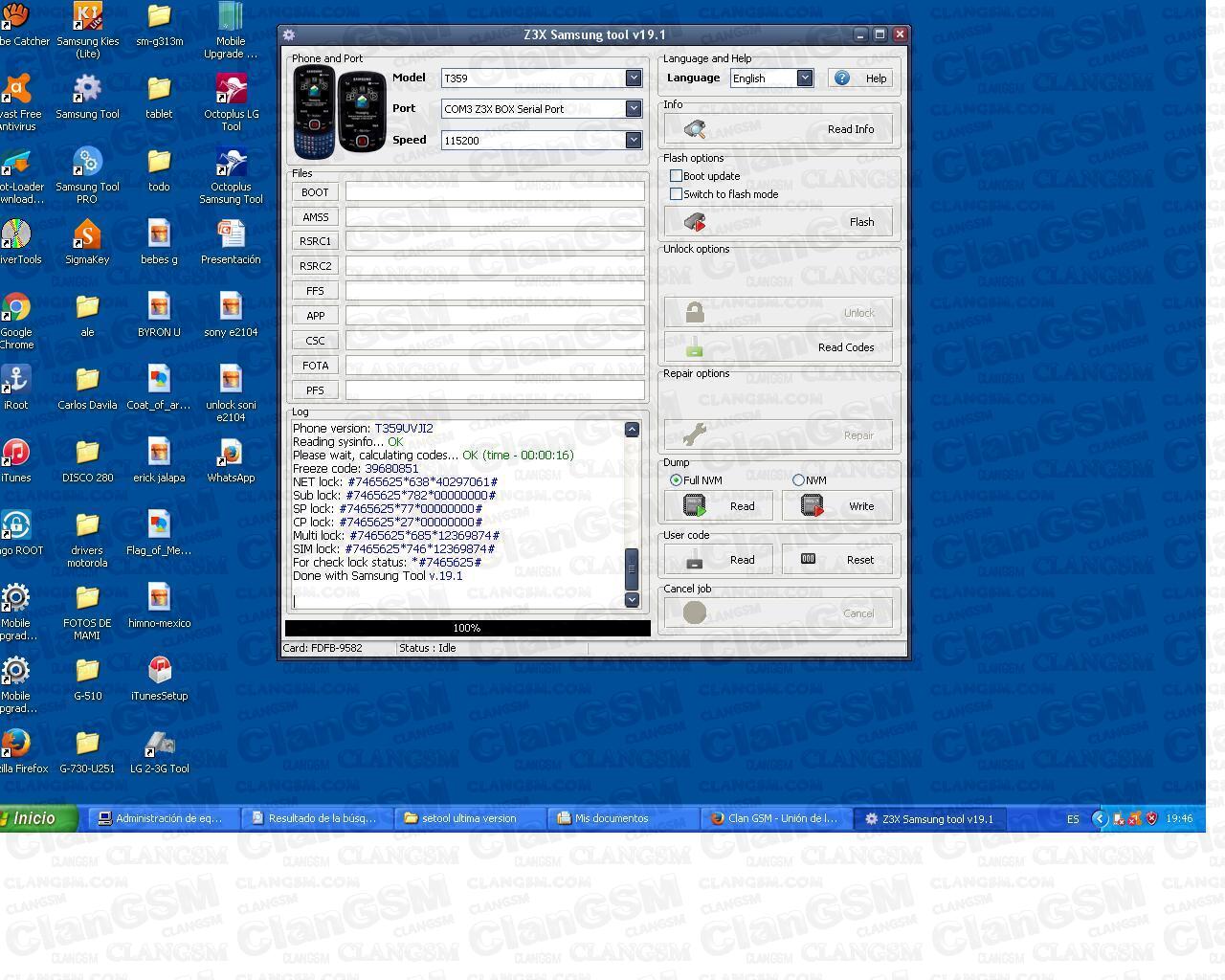The width and height of the screenshot is (1225, 980).
Task: Launch Samsung Tool PRO shortcut
Action: click(x=87, y=174)
